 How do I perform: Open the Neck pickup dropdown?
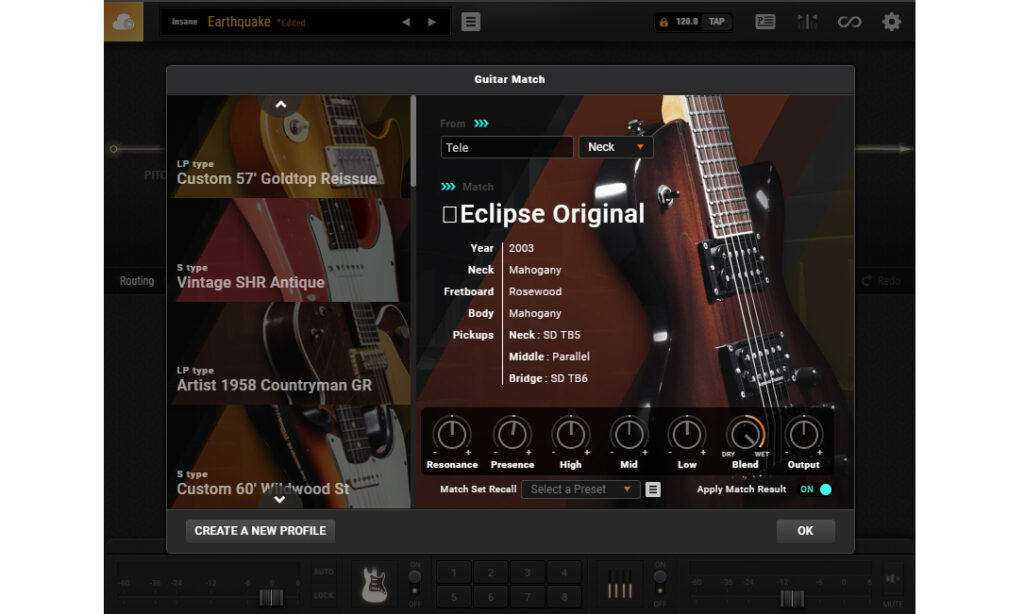pos(616,147)
